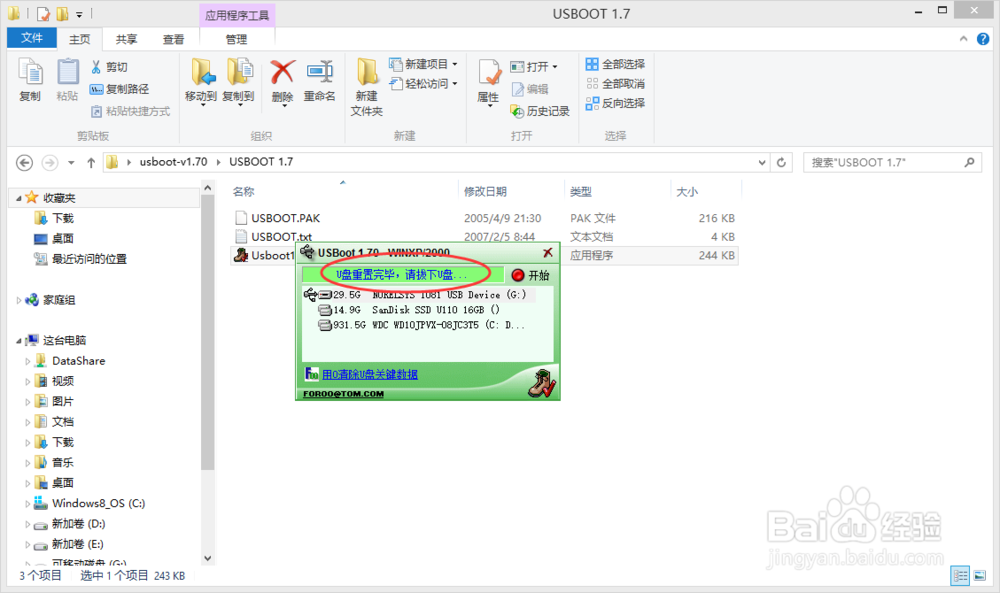Click 反向选择 to invert selection
This screenshot has width=1000, height=593.
pos(615,102)
